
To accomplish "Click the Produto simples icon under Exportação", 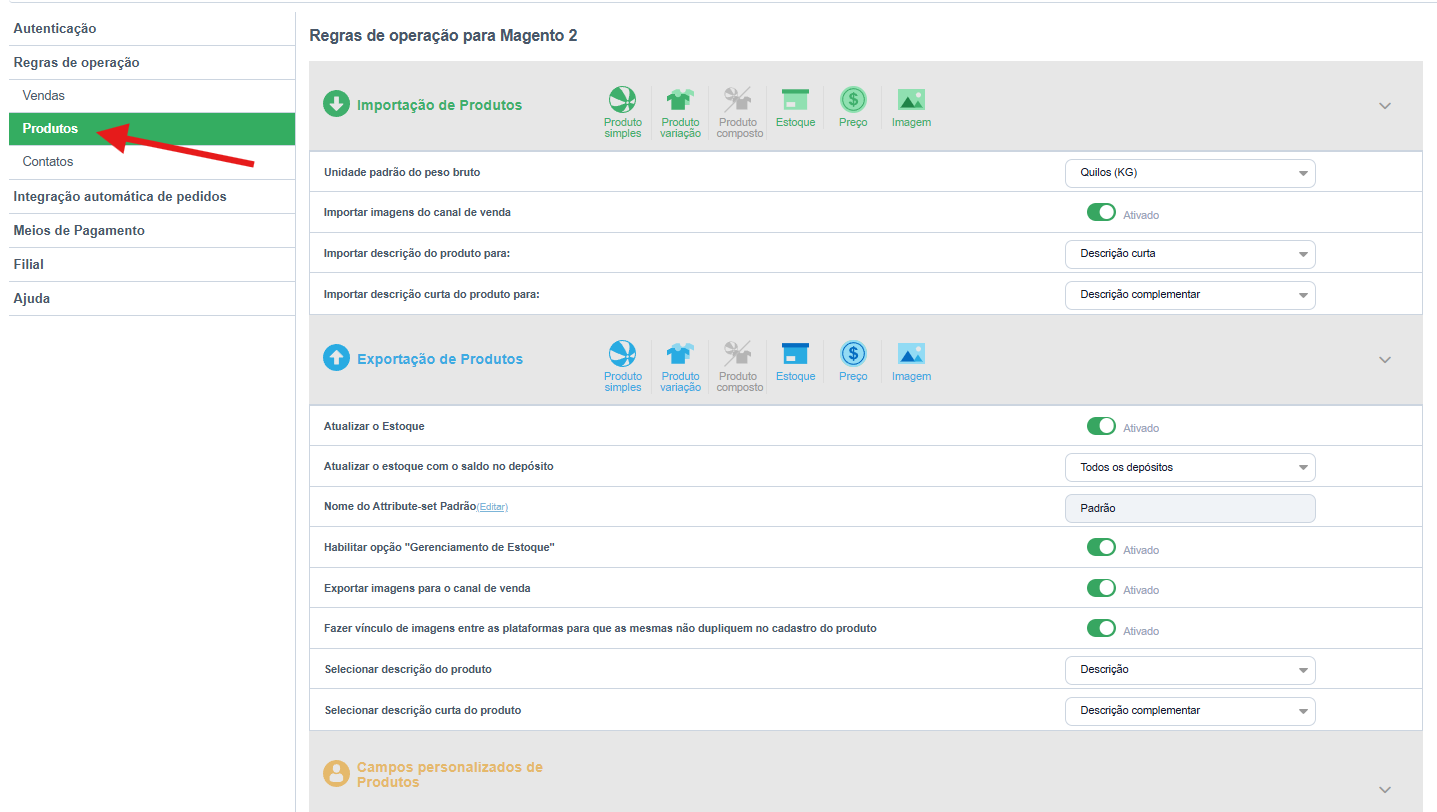I will click(x=622, y=354).
